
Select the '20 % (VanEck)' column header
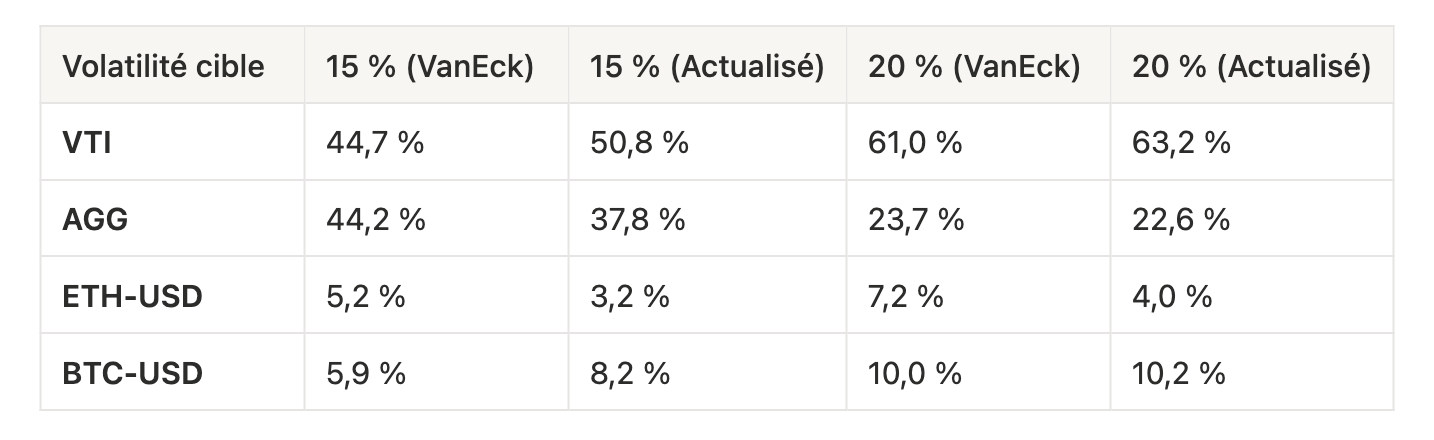(979, 65)
